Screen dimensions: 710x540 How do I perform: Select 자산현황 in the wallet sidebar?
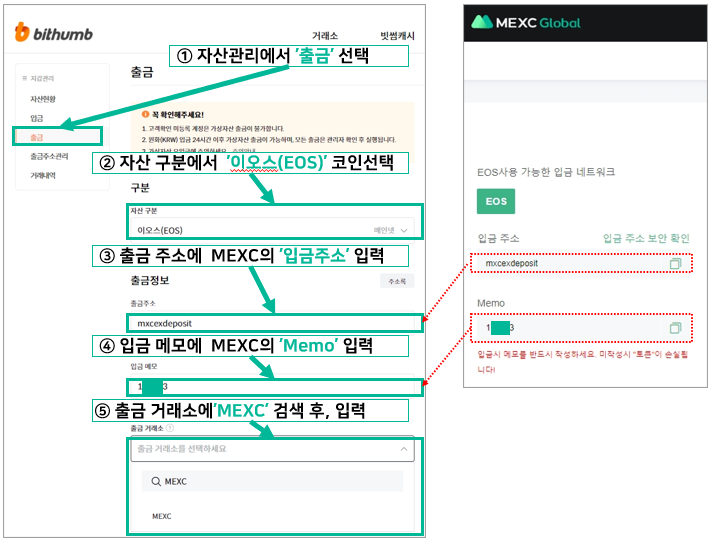pyautogui.click(x=43, y=99)
